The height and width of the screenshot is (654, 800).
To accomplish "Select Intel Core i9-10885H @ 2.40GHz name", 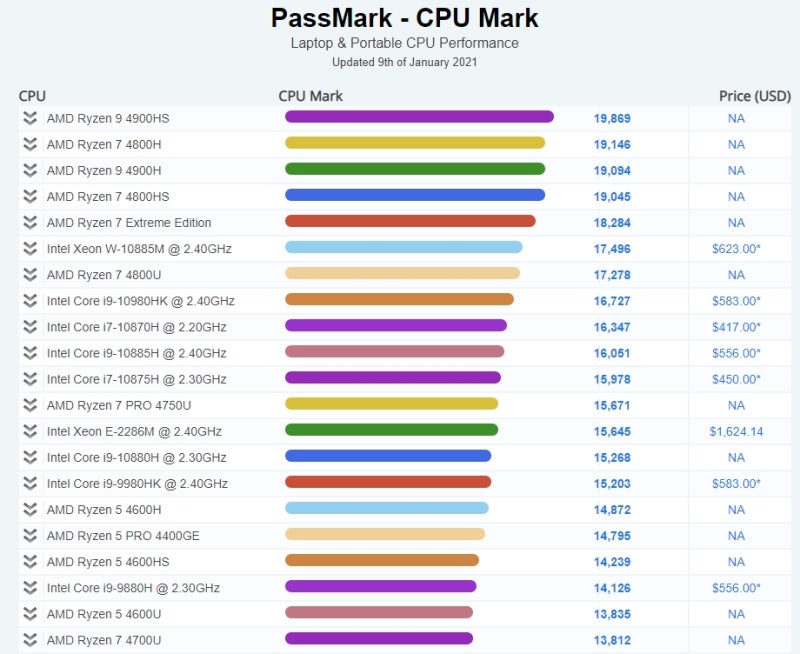I will (137, 353).
